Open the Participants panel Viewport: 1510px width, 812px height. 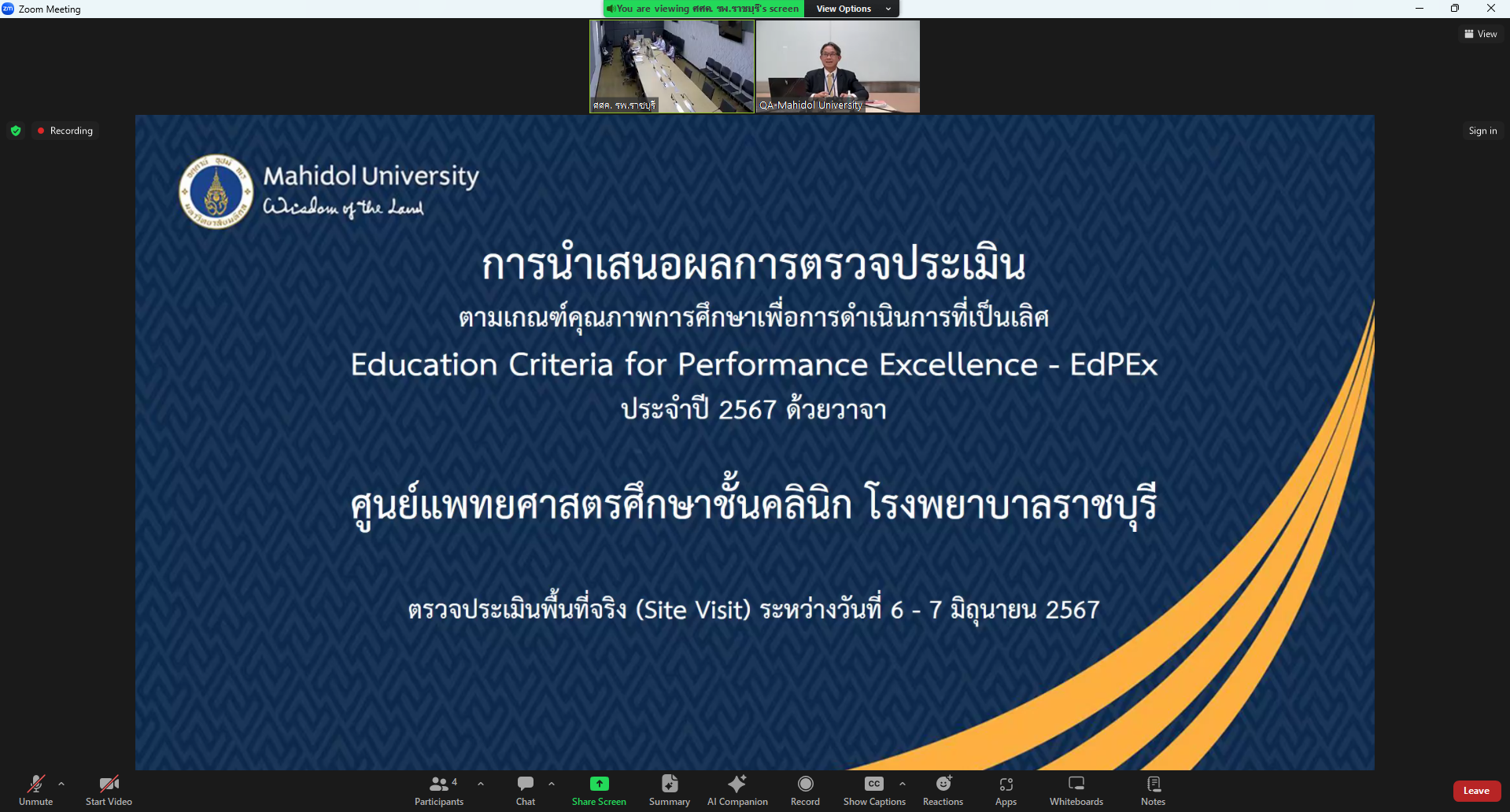[x=439, y=790]
